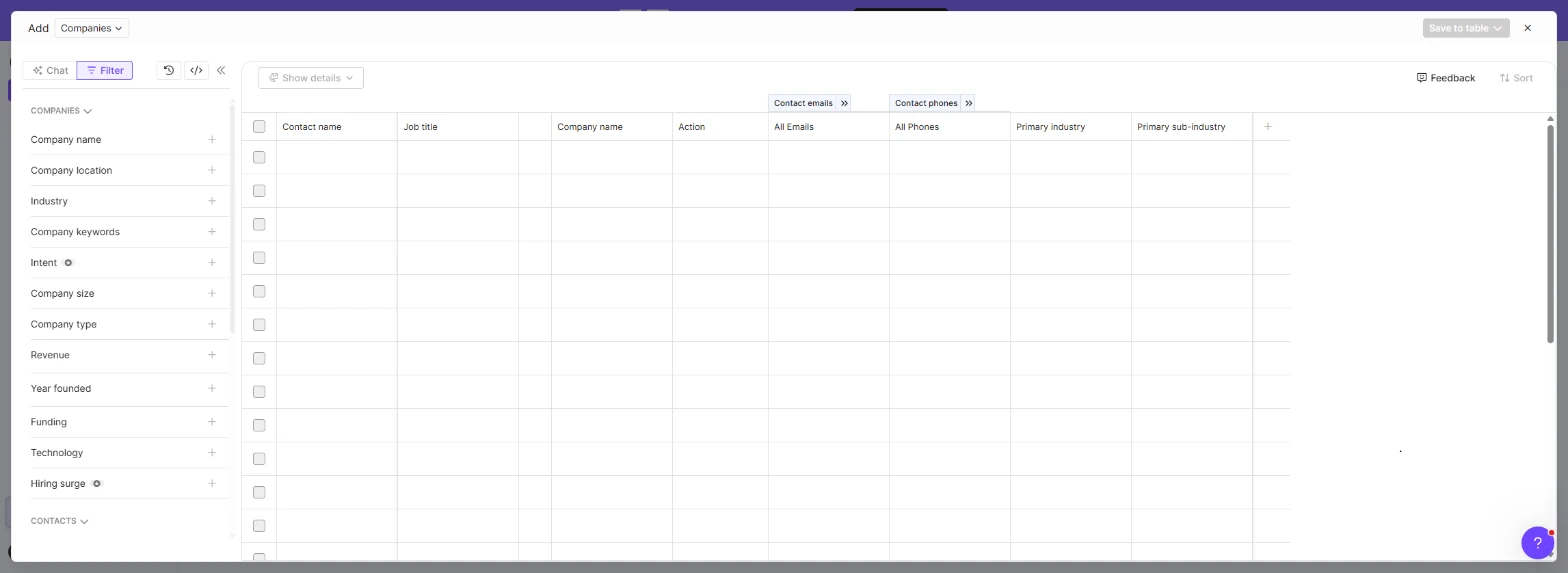The height and width of the screenshot is (573, 1568).
Task: Click the Technology filter label
Action: (57, 453)
